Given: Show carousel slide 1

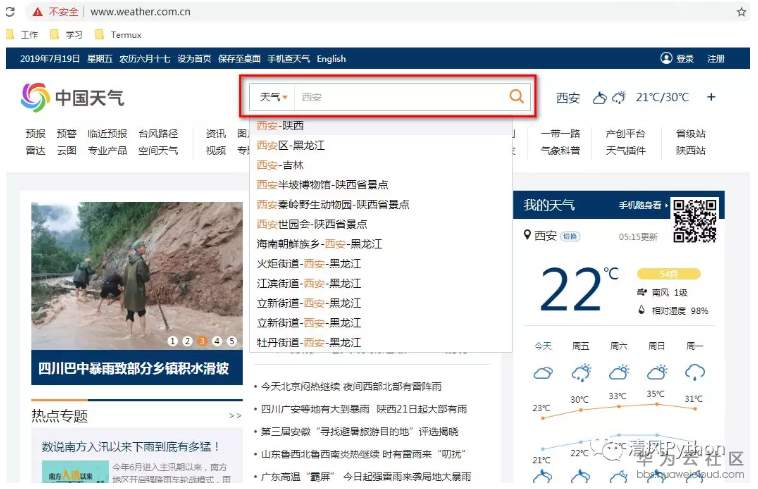Looking at the screenshot, I should [x=173, y=341].
